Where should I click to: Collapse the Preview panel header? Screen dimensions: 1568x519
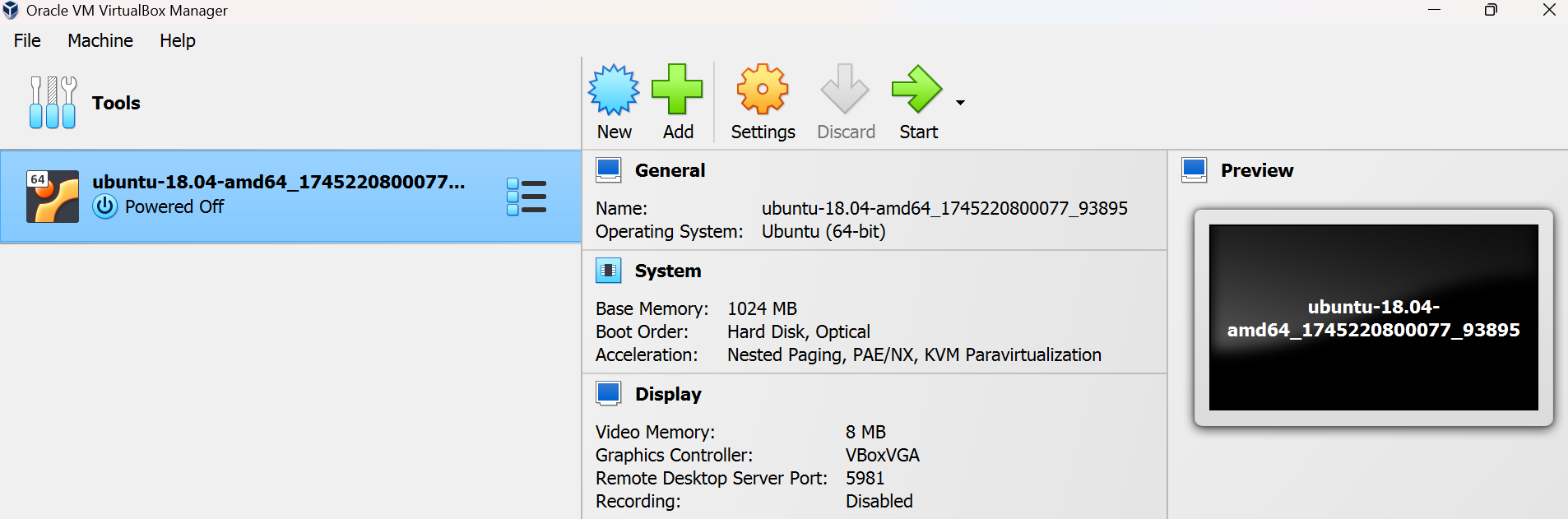1256,170
